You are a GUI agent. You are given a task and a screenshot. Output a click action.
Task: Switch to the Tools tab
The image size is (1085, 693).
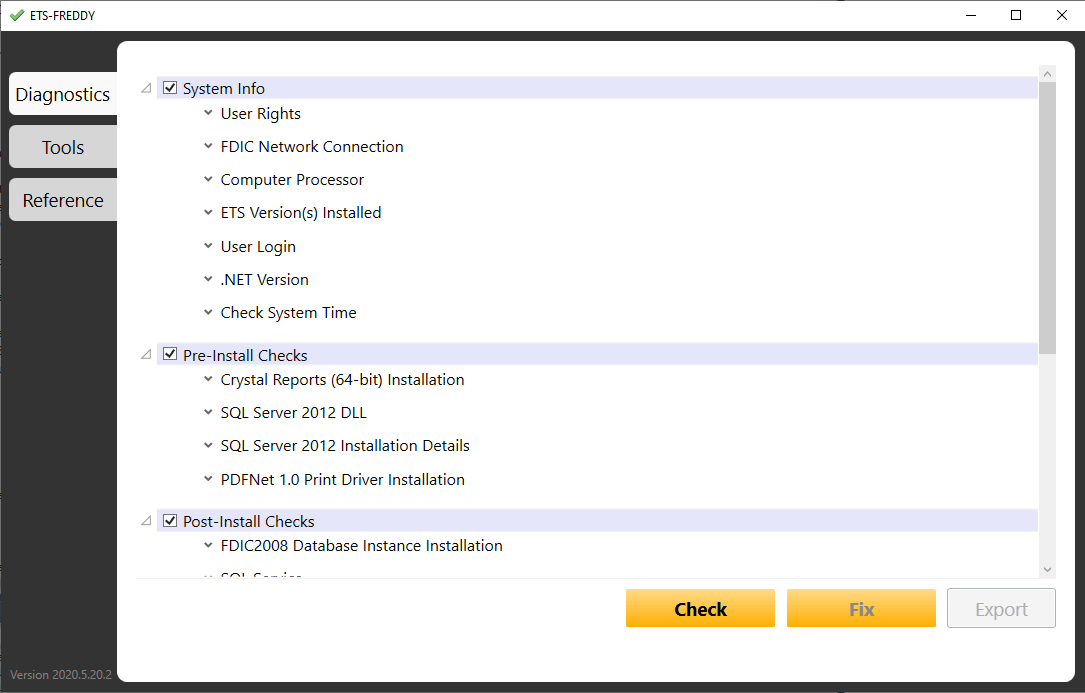point(63,147)
